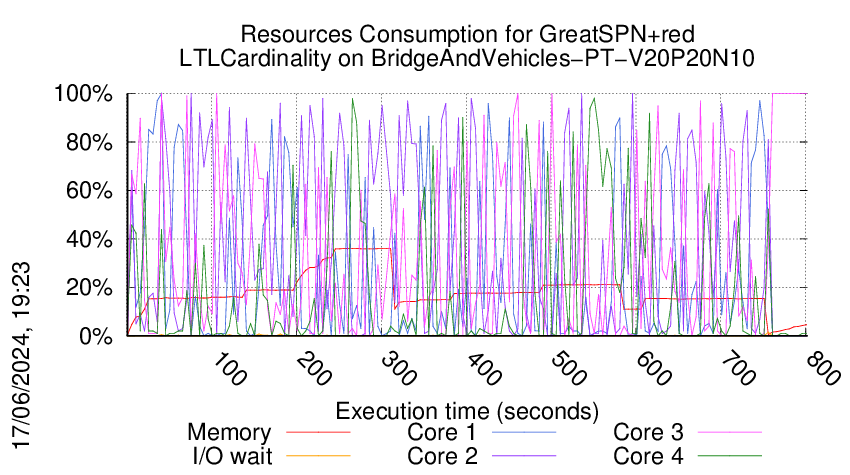Click the '600' x-axis tick label
The image size is (850, 475).
coord(654,370)
